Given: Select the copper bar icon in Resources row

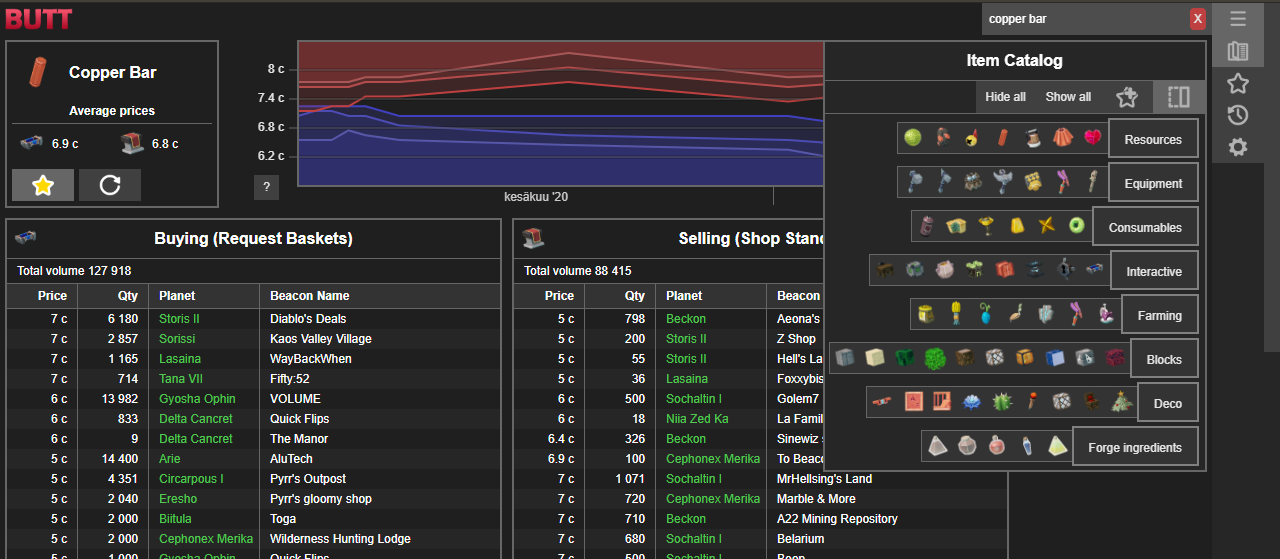Looking at the screenshot, I should click(1003, 137).
